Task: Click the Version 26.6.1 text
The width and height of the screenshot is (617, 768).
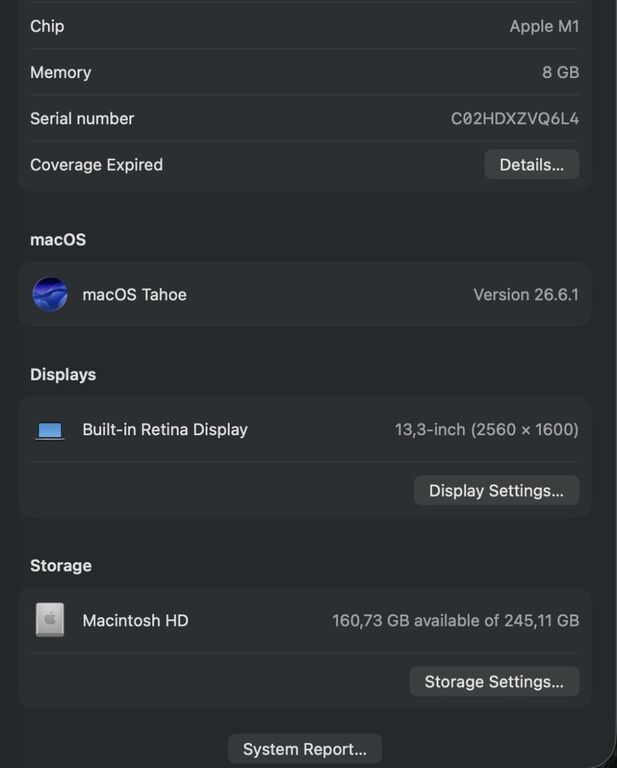Action: 526,295
